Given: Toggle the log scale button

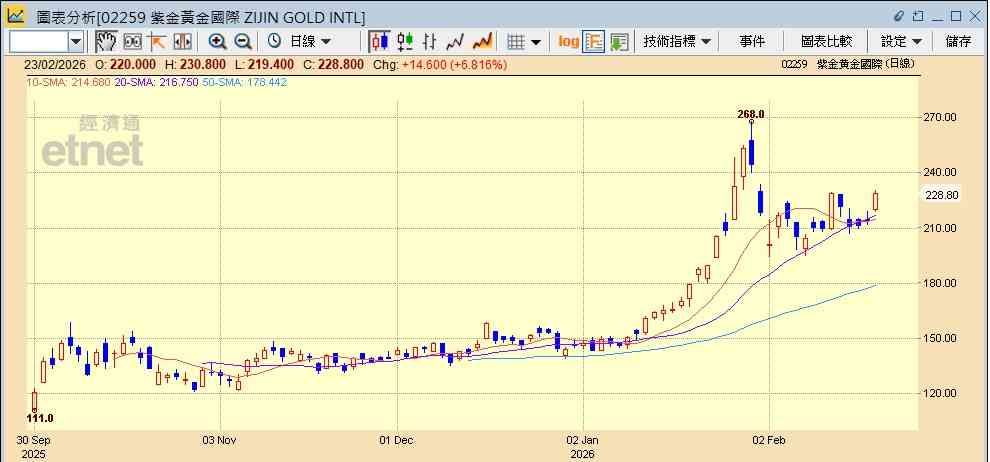Looking at the screenshot, I should coord(569,42).
